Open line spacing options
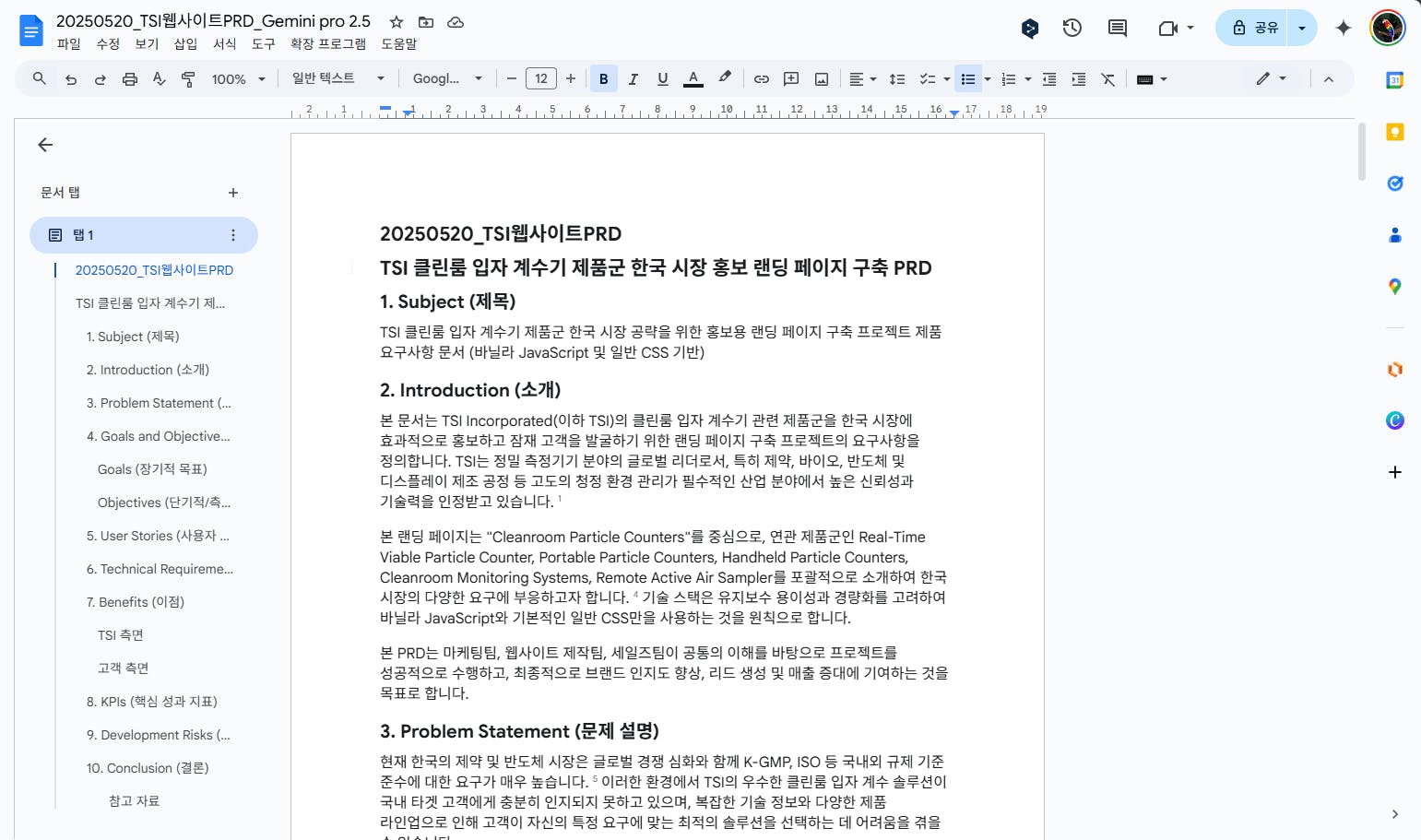The width and height of the screenshot is (1421, 840). click(897, 79)
